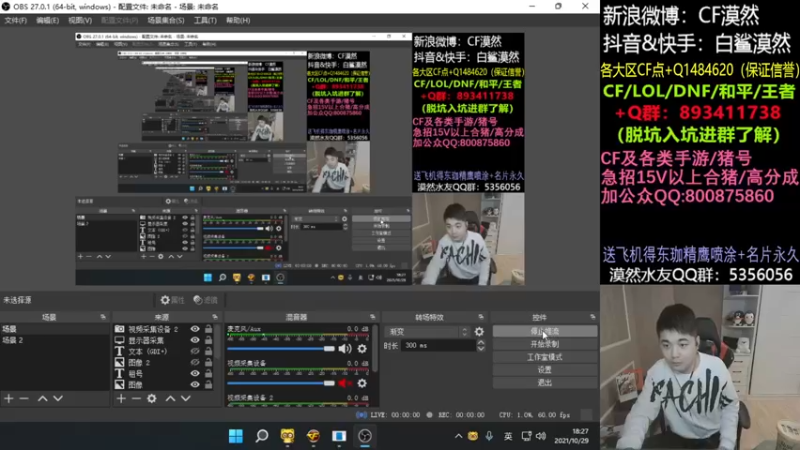Add a new source with the plus icon
This screenshot has width=800, height=450.
(121, 398)
